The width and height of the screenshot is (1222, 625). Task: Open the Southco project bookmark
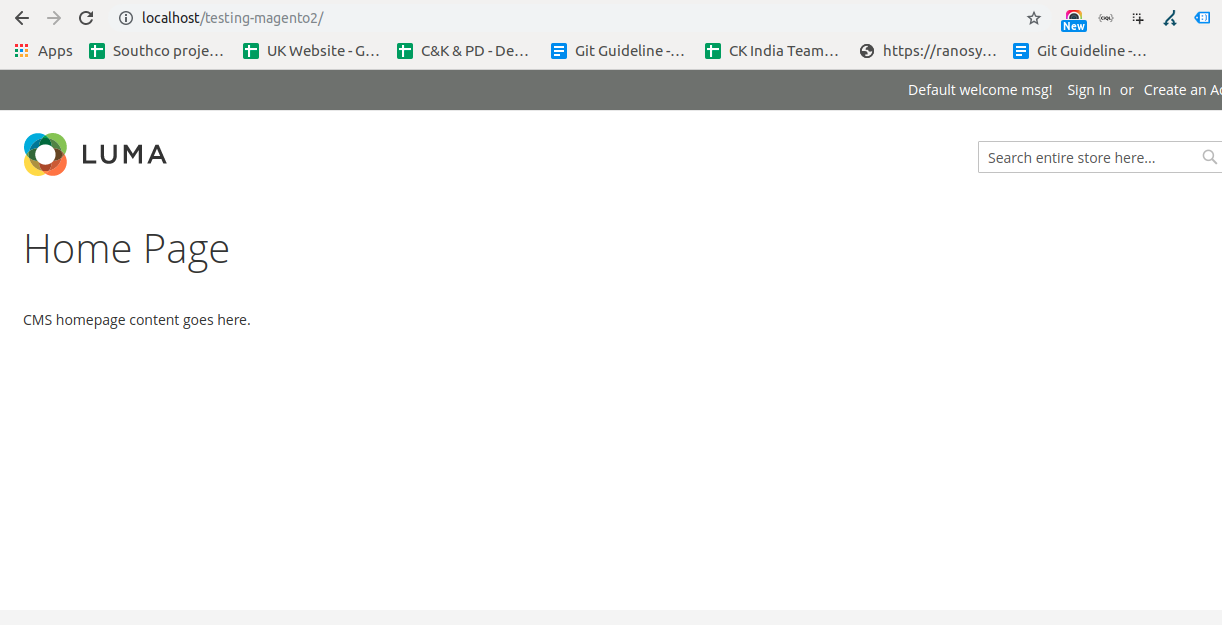coord(157,51)
